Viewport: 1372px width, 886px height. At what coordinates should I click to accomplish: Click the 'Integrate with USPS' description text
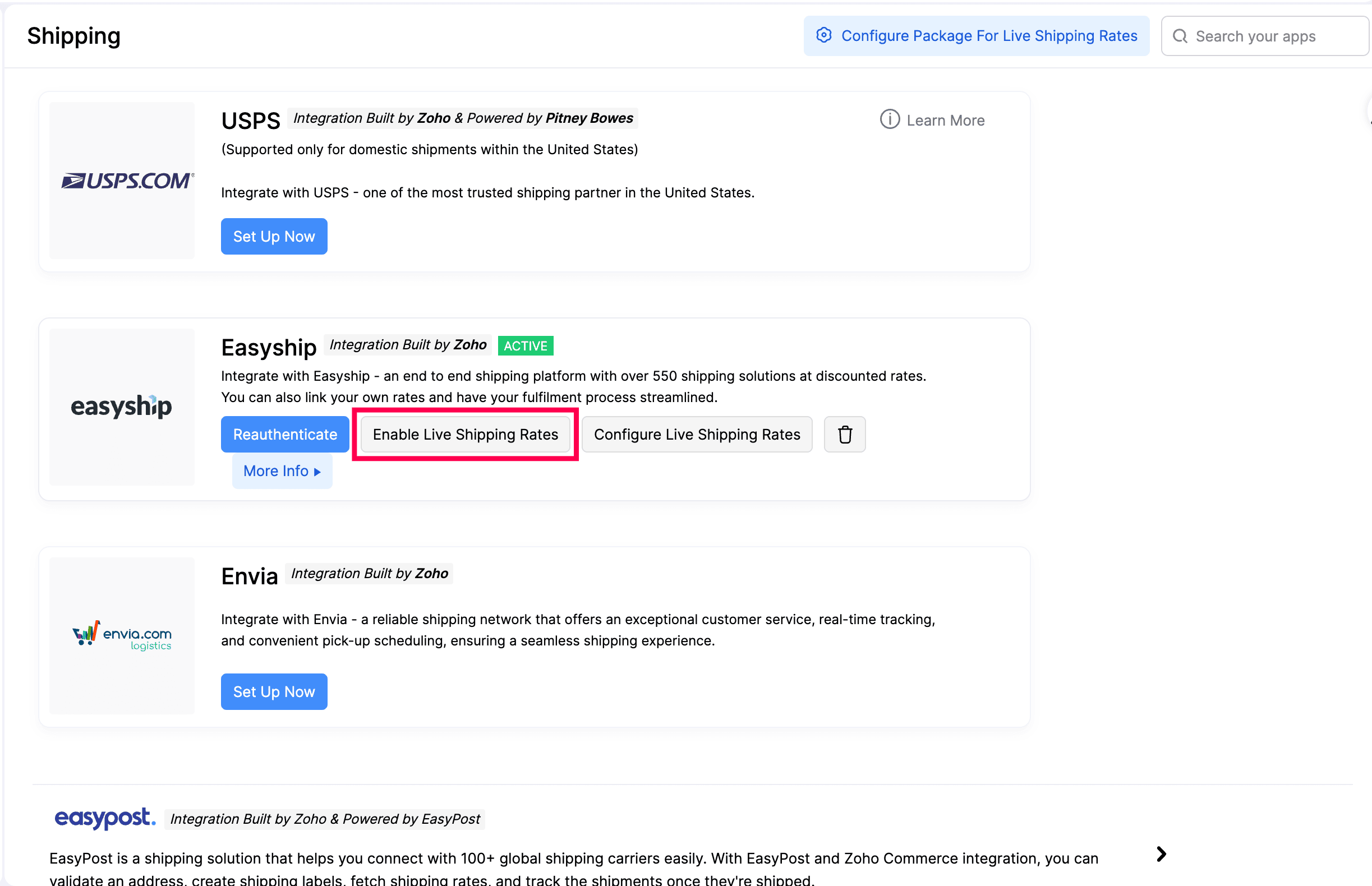pos(487,193)
